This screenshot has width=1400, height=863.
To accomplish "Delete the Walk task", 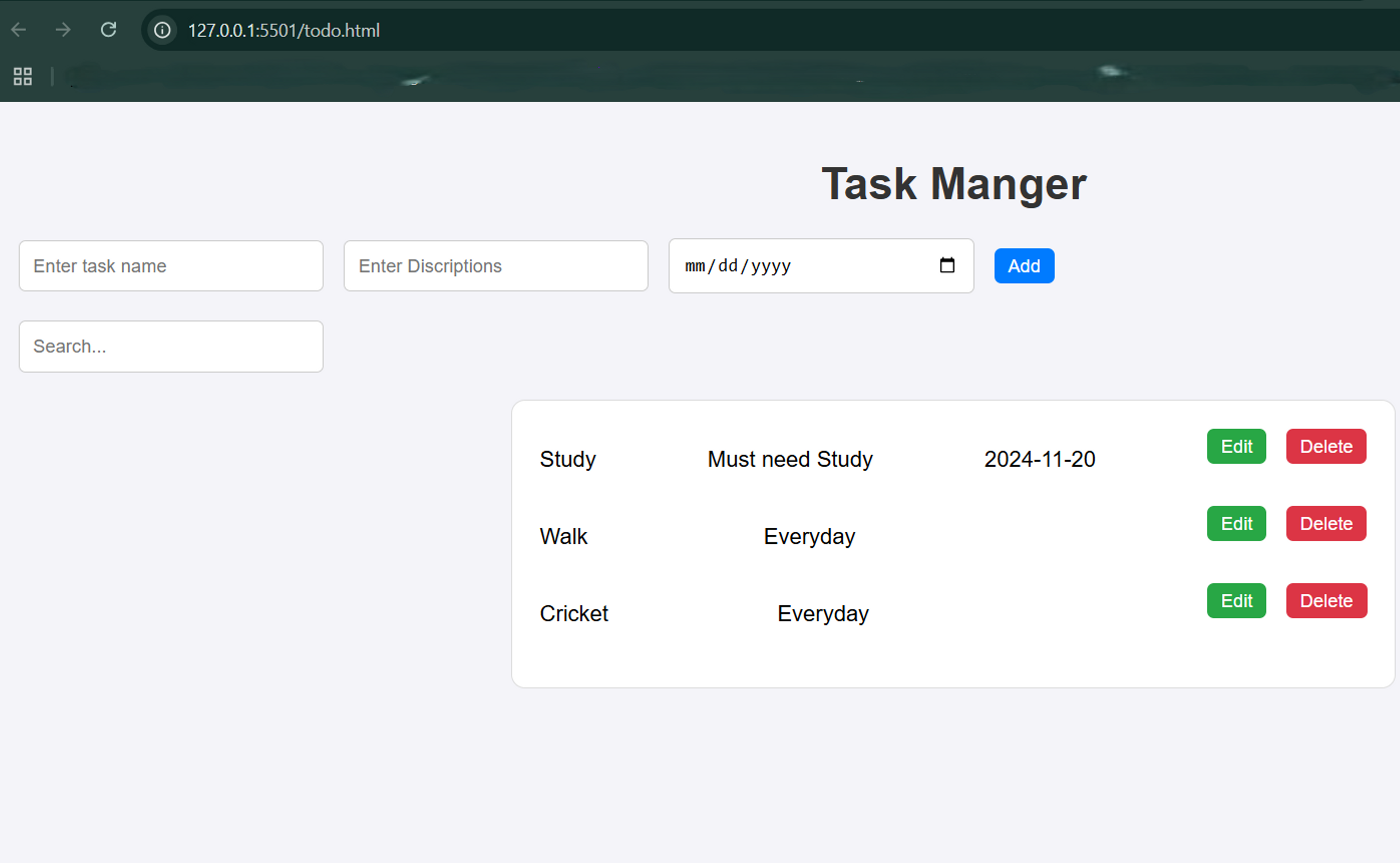I will pyautogui.click(x=1326, y=523).
